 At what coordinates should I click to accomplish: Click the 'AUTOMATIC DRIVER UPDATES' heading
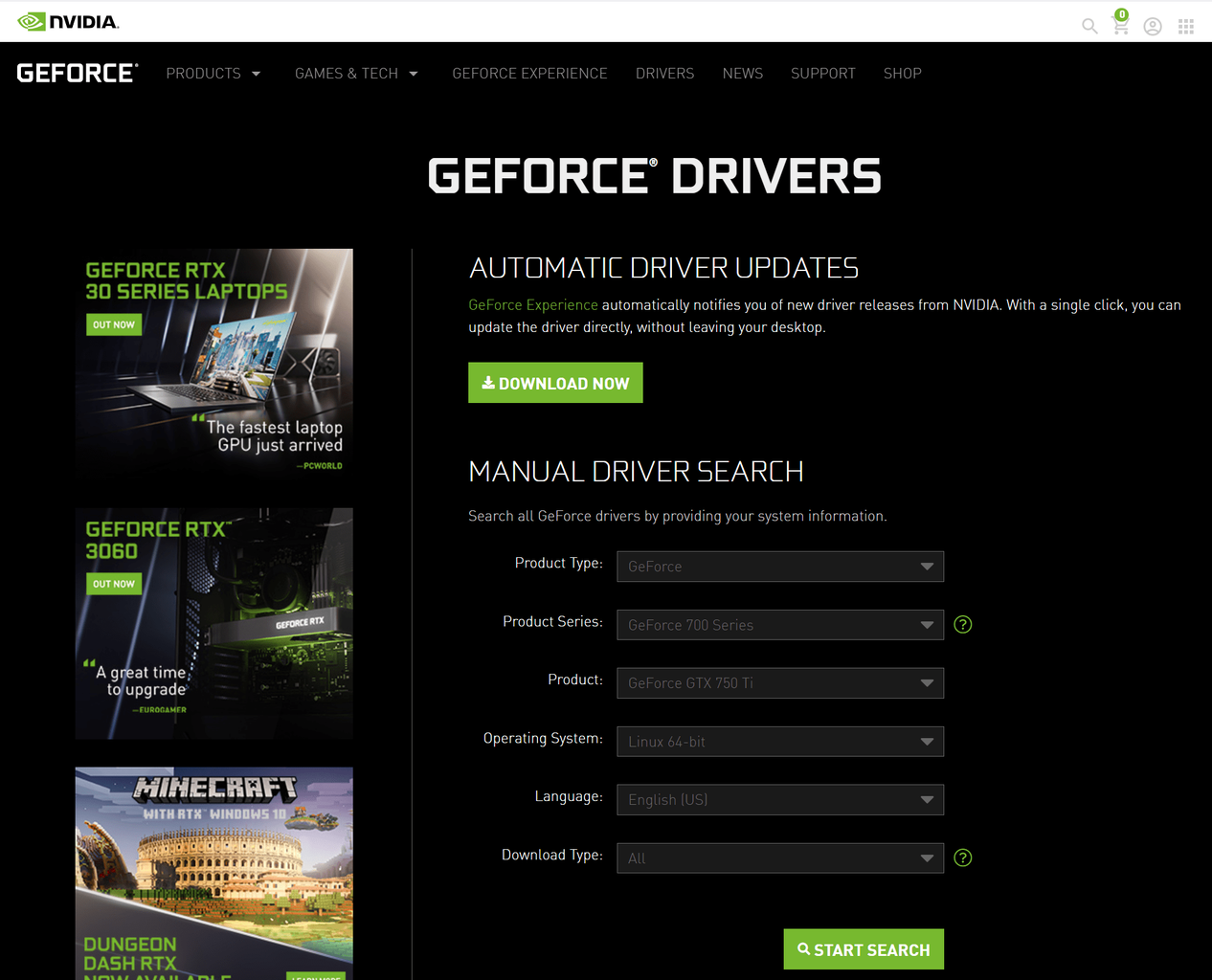coord(663,268)
